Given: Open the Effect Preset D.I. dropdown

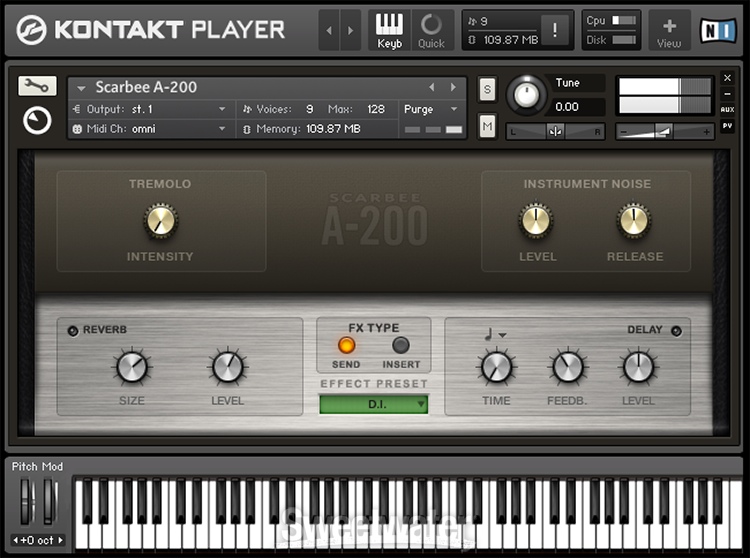Looking at the screenshot, I should (374, 404).
